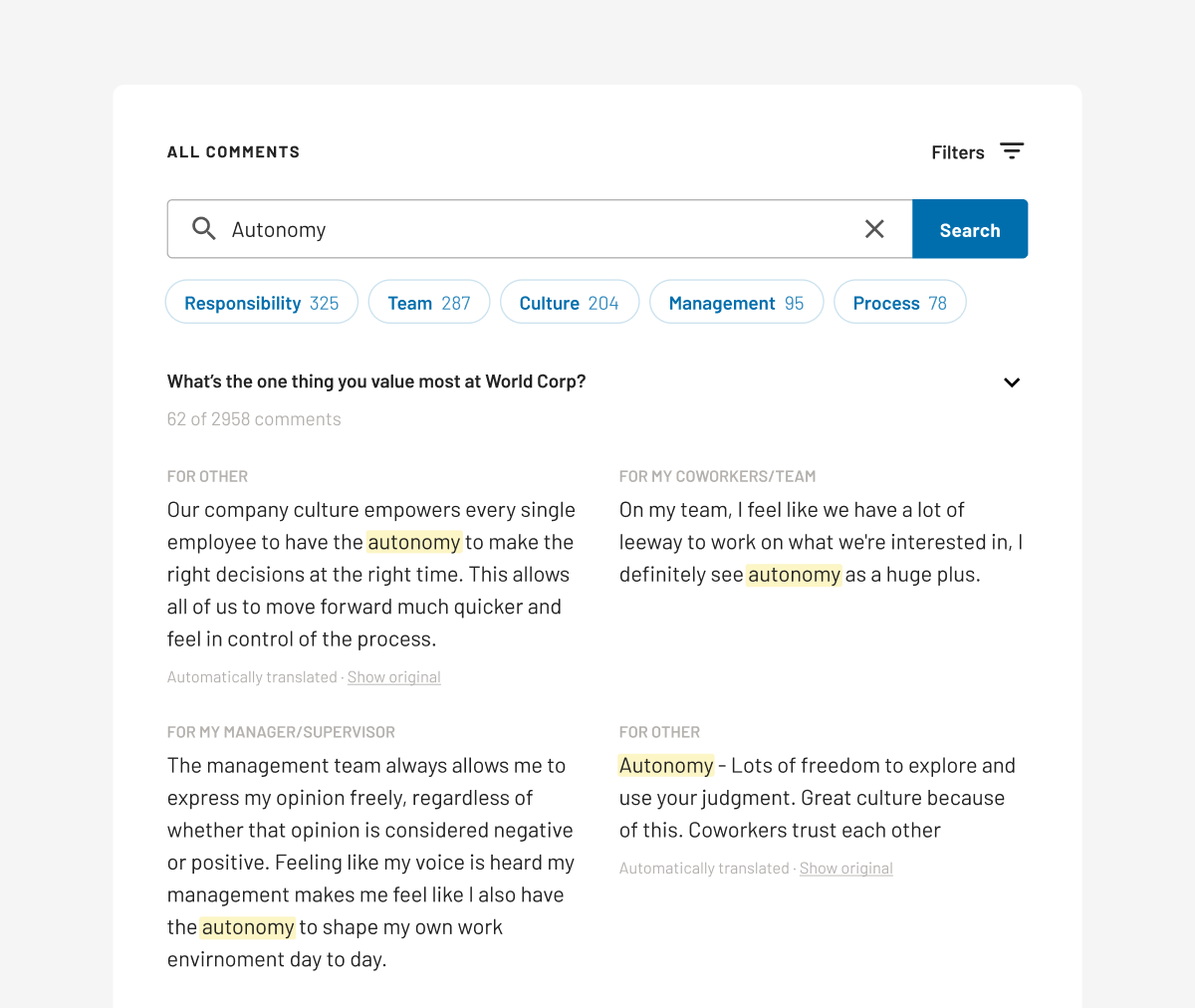Click the 62 of 2958 comments counter

(254, 418)
